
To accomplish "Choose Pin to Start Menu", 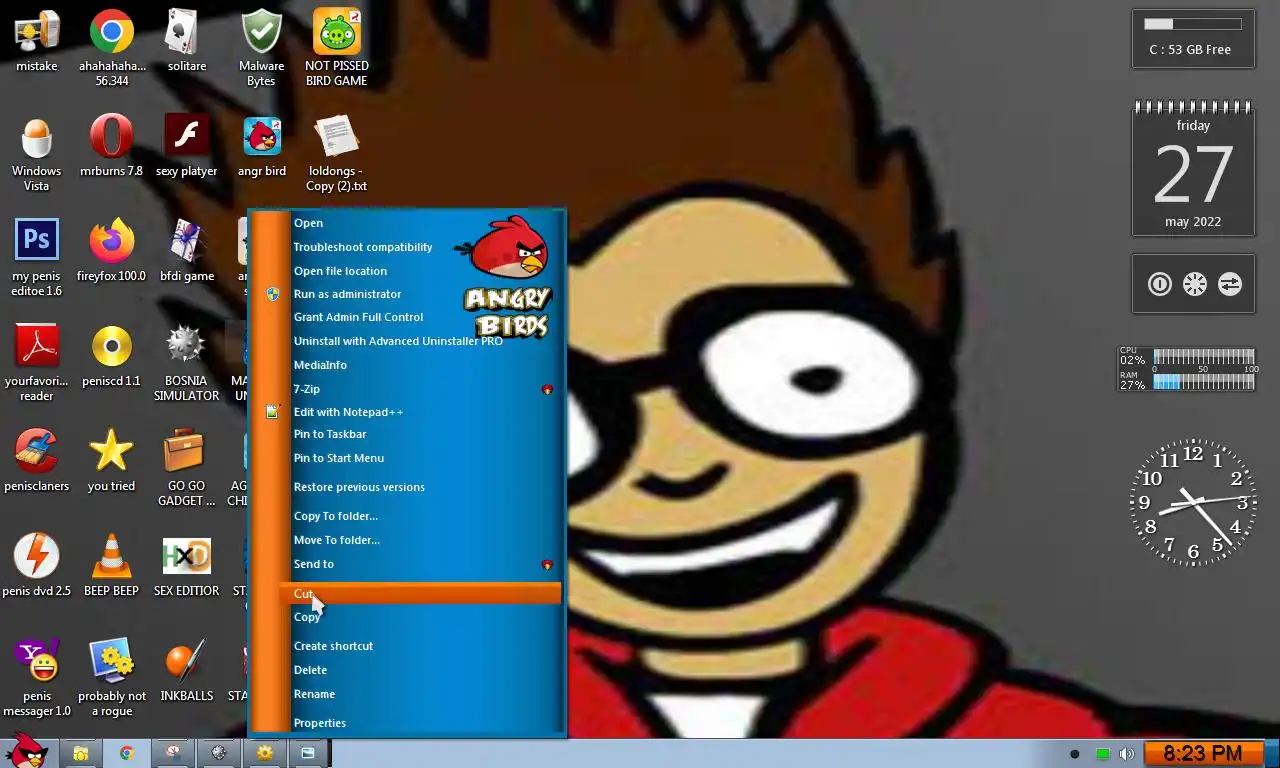I will point(421,458).
